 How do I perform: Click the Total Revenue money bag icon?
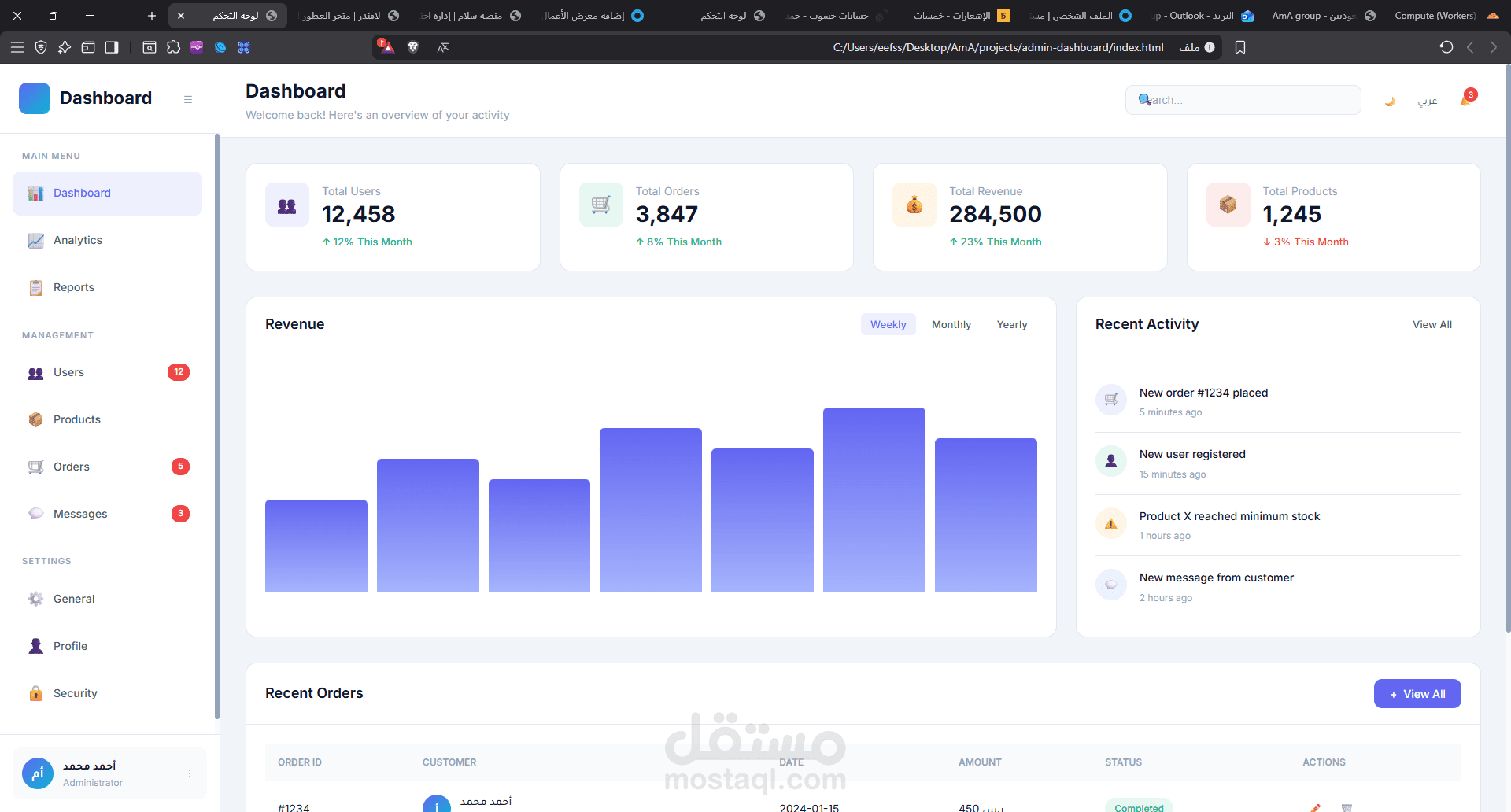pyautogui.click(x=914, y=205)
